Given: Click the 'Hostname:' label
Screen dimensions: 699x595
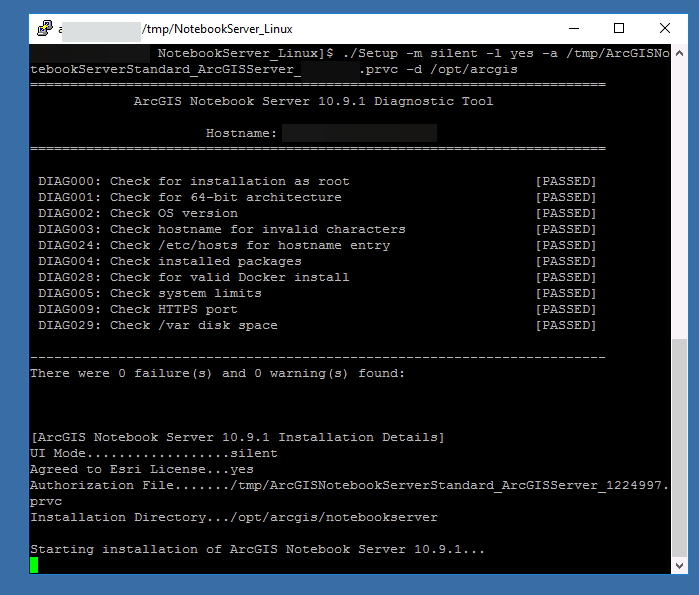Looking at the screenshot, I should (241, 133).
